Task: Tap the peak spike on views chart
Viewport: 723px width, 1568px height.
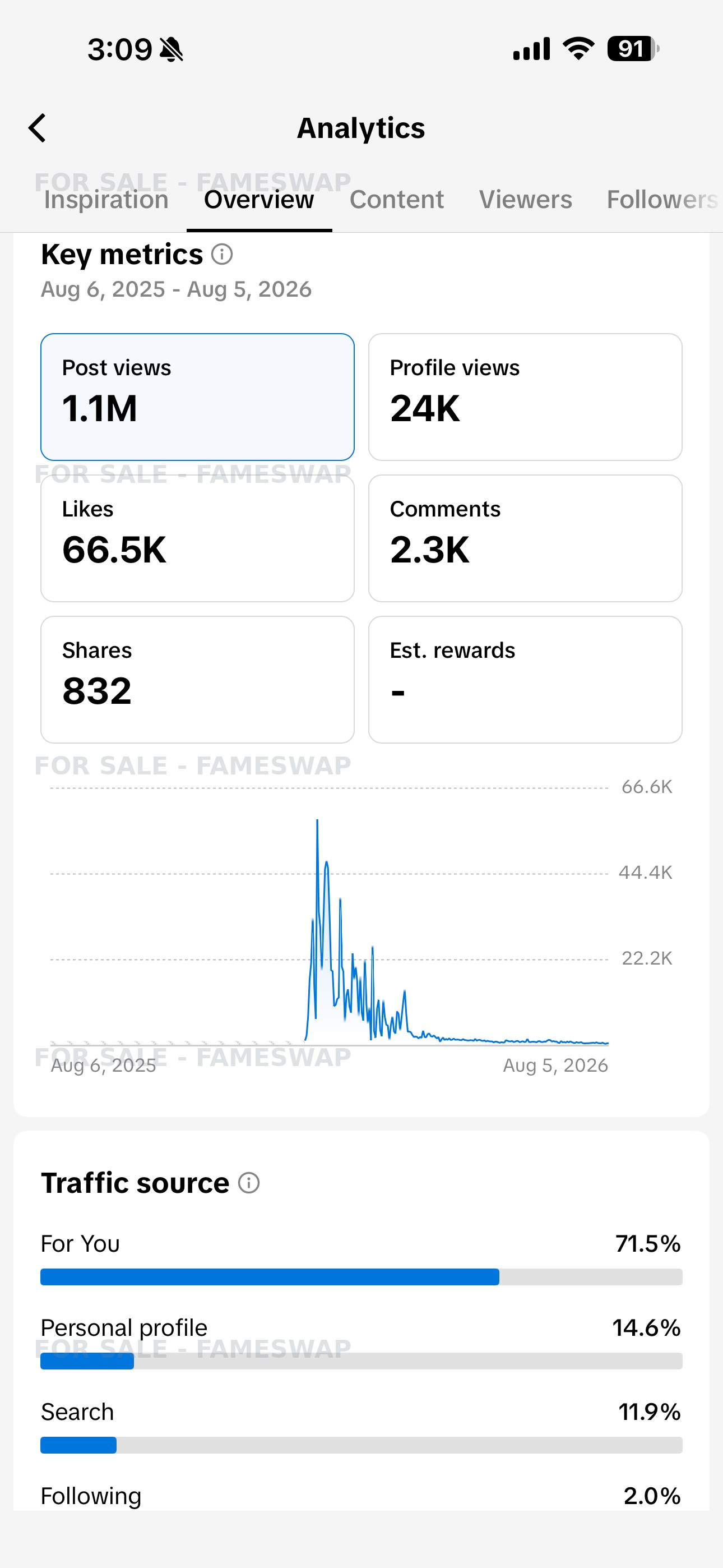Action: tap(317, 822)
